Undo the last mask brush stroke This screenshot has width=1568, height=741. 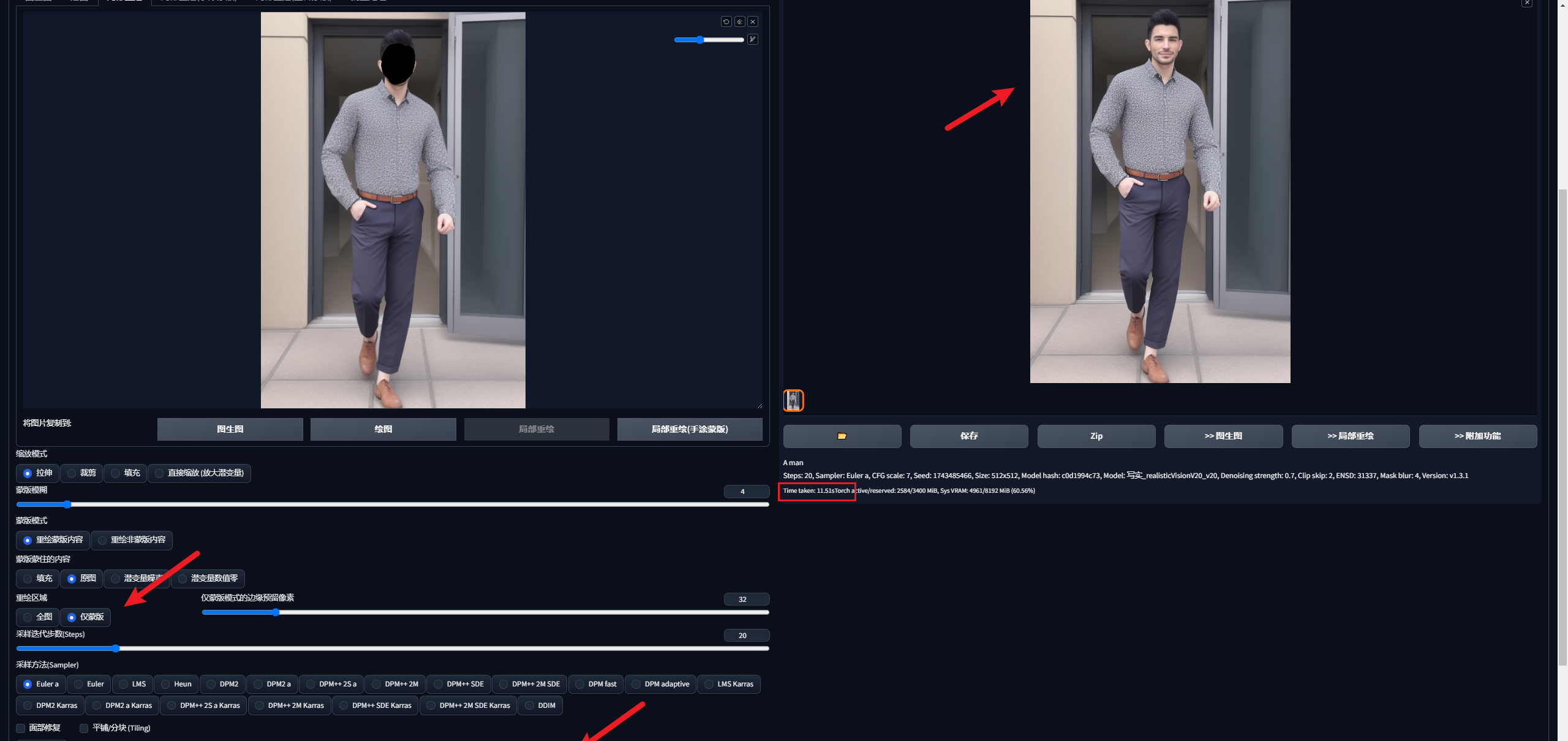(x=726, y=21)
